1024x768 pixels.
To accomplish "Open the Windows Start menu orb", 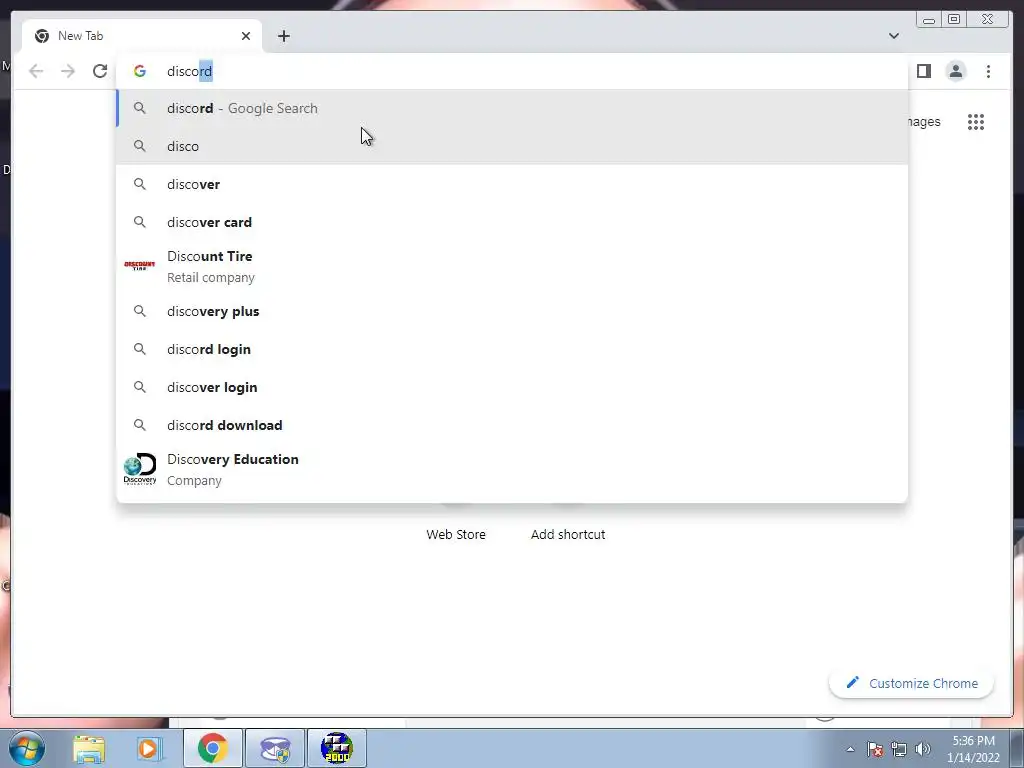I will coord(27,748).
